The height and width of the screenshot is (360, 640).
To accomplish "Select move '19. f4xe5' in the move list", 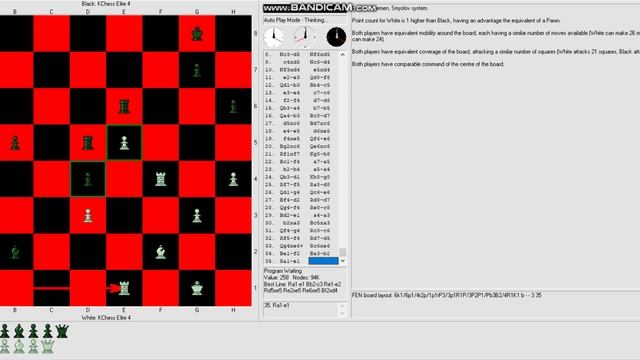I will click(x=291, y=139).
